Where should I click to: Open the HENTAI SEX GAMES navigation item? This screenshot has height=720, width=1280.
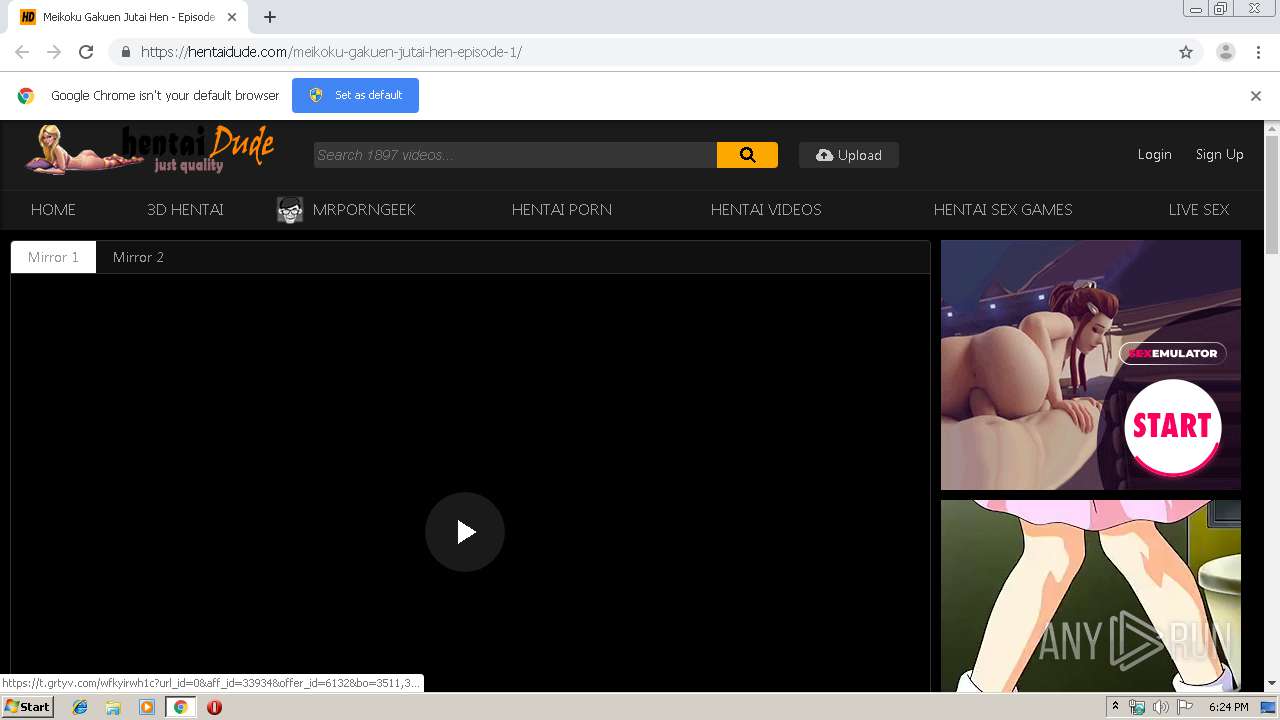click(1003, 210)
